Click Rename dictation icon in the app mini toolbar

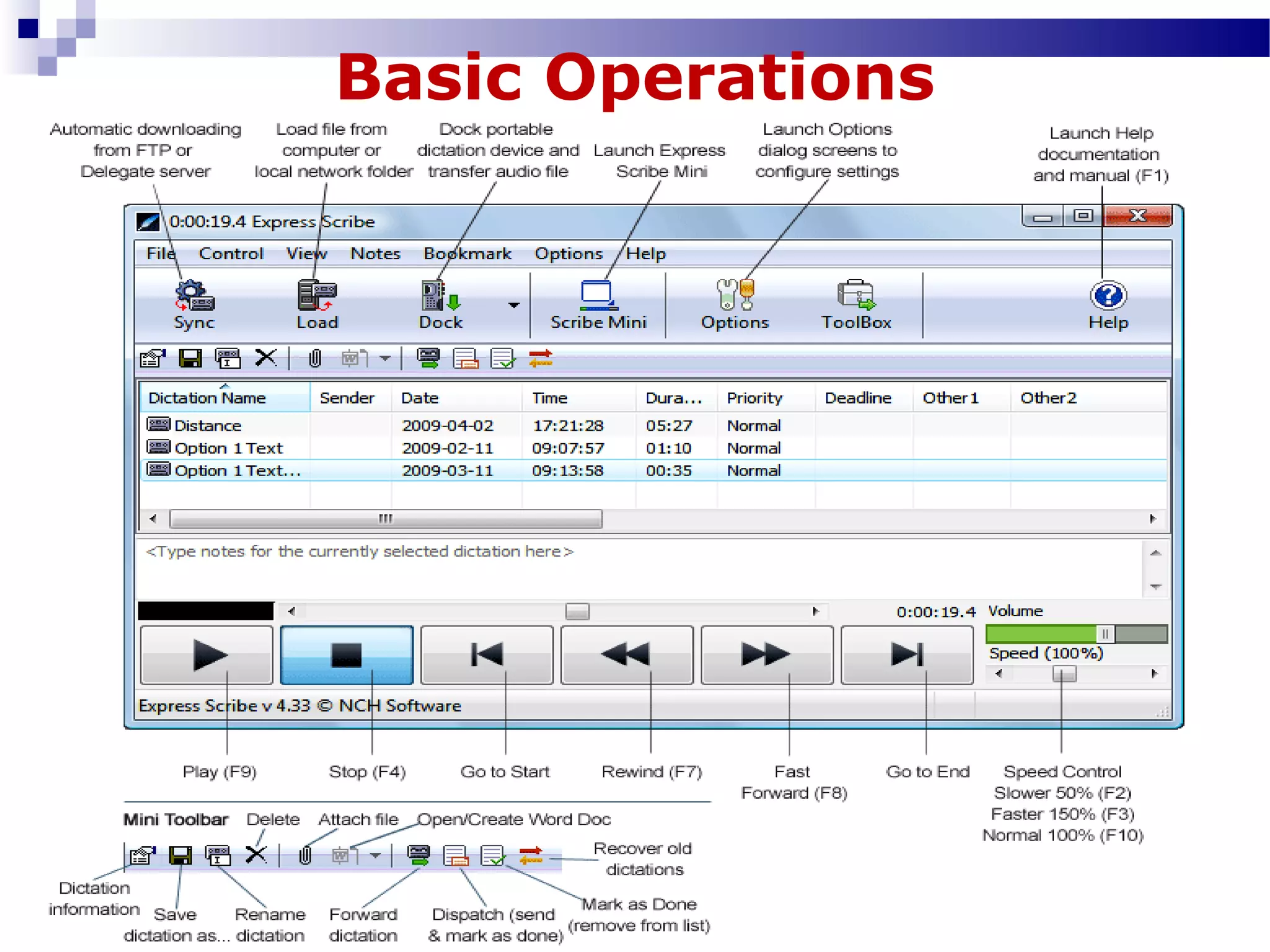[x=228, y=358]
